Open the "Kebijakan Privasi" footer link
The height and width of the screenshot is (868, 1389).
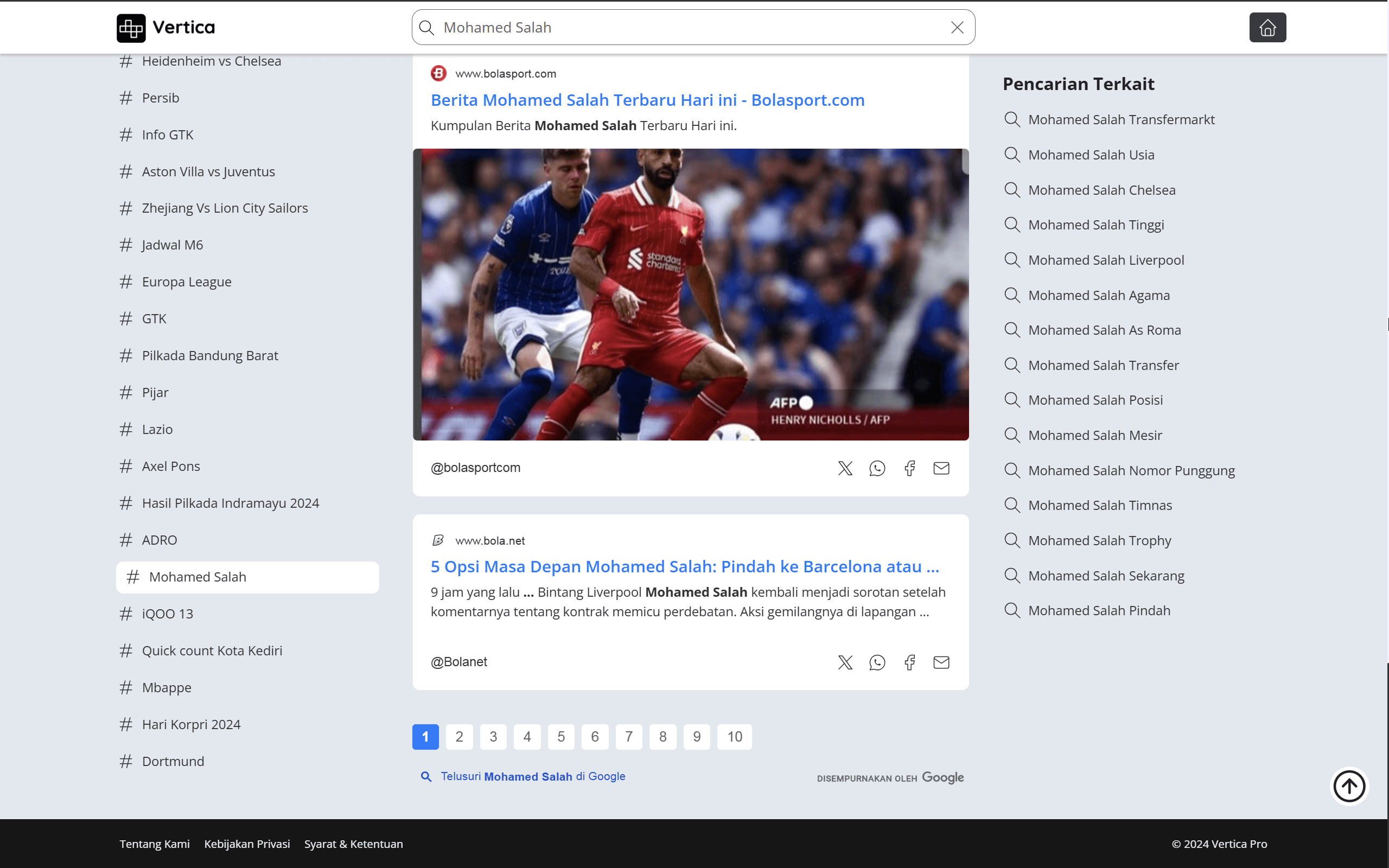point(247,843)
